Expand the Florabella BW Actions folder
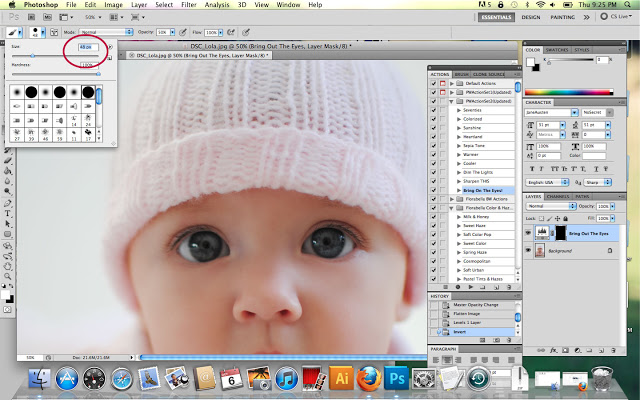The height and width of the screenshot is (400, 640). 452,199
